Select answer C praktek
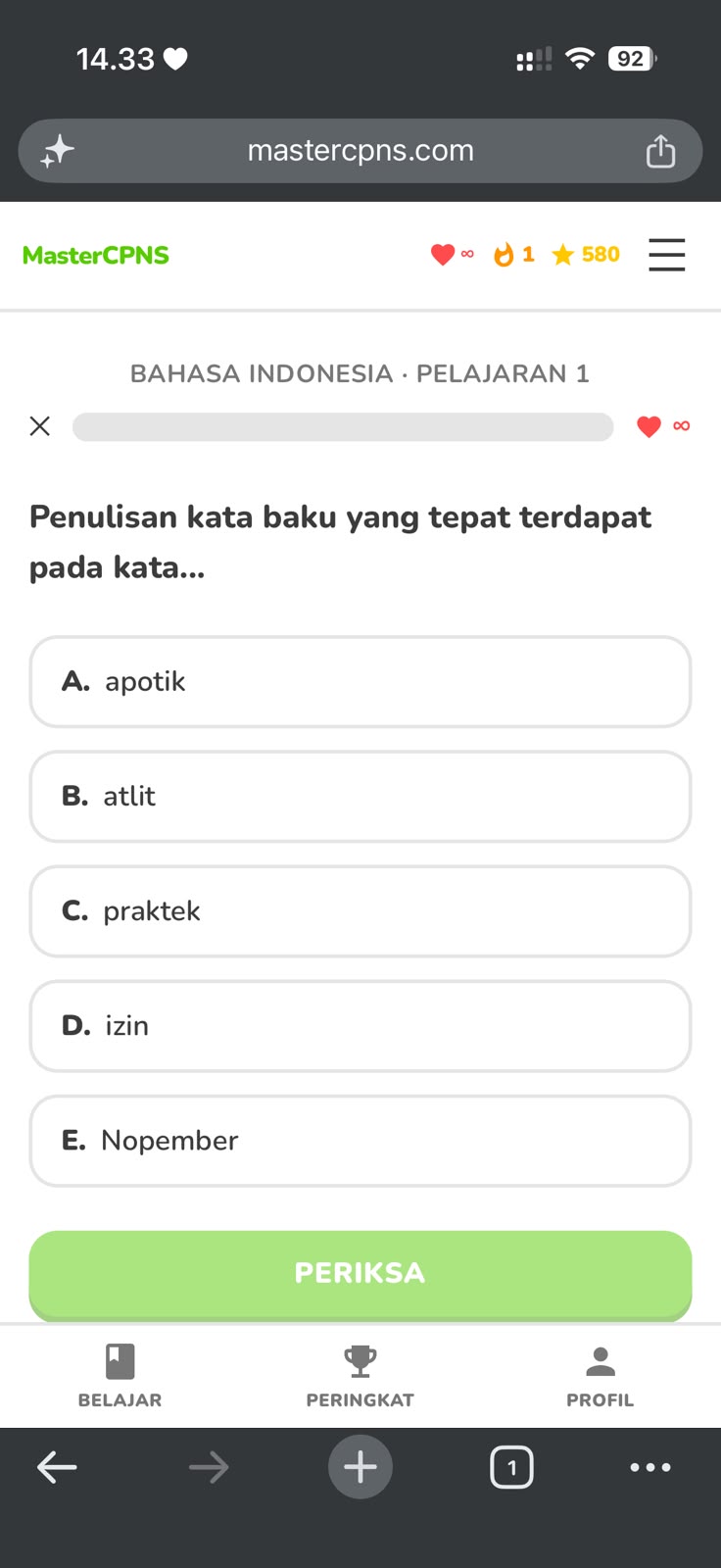The height and width of the screenshot is (1568, 721). tap(360, 911)
